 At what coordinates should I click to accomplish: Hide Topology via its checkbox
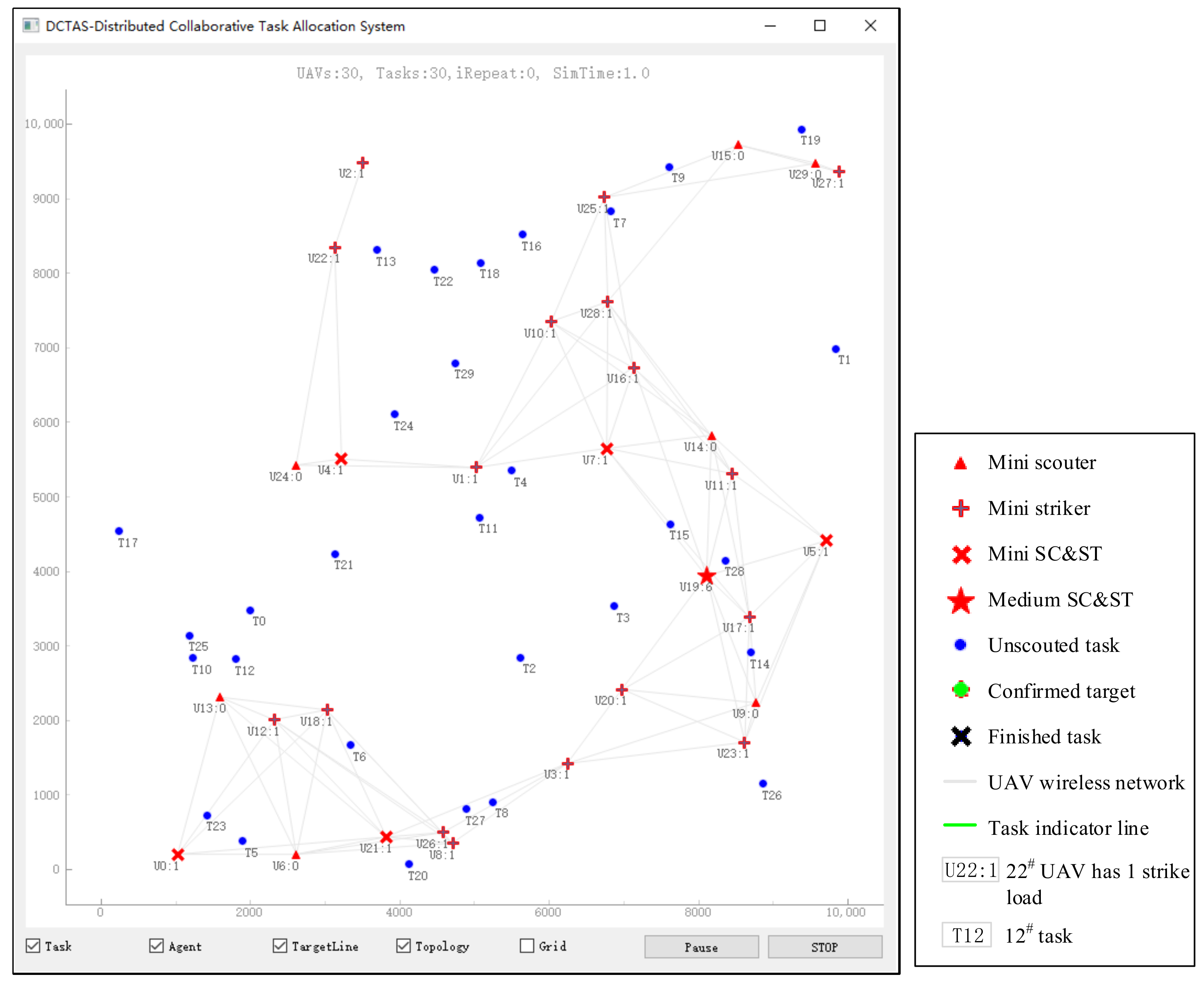[403, 945]
